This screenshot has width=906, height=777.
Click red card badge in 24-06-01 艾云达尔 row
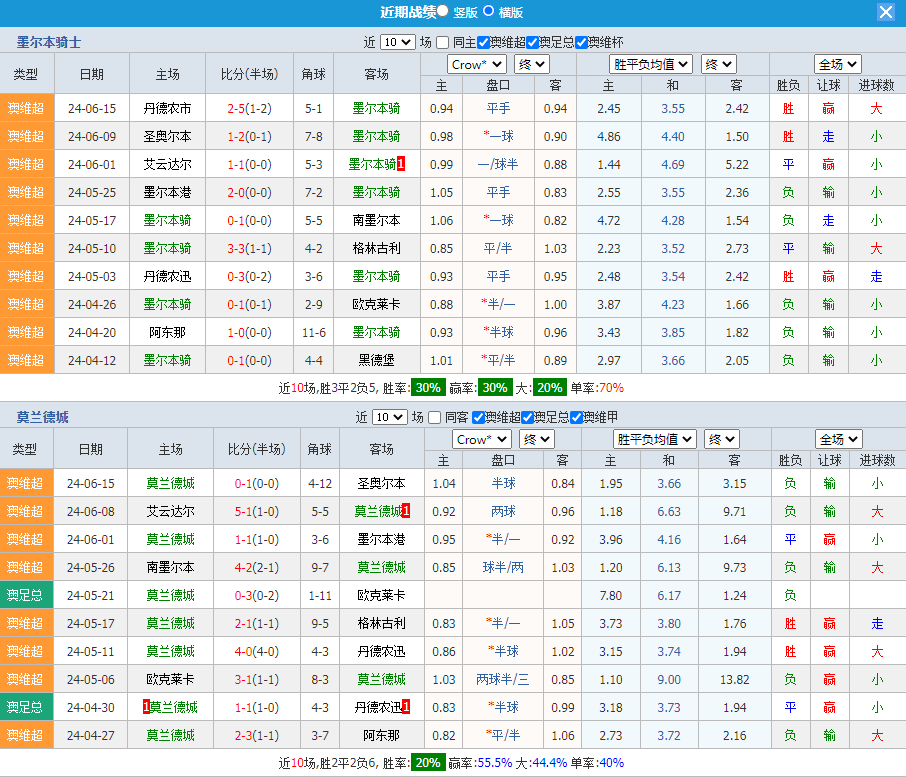click(401, 164)
